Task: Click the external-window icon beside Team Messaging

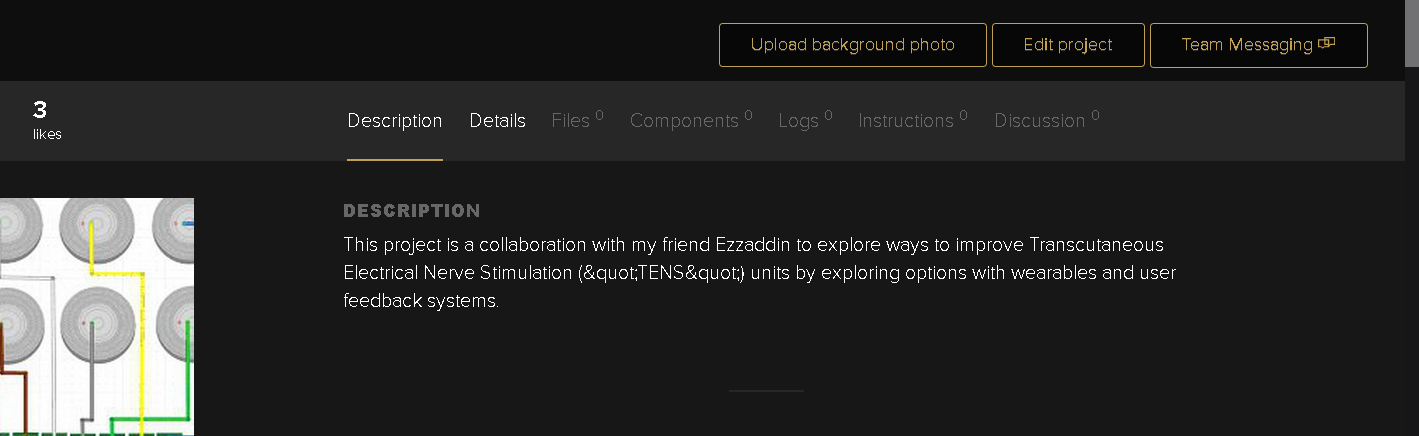Action: pyautogui.click(x=1327, y=43)
